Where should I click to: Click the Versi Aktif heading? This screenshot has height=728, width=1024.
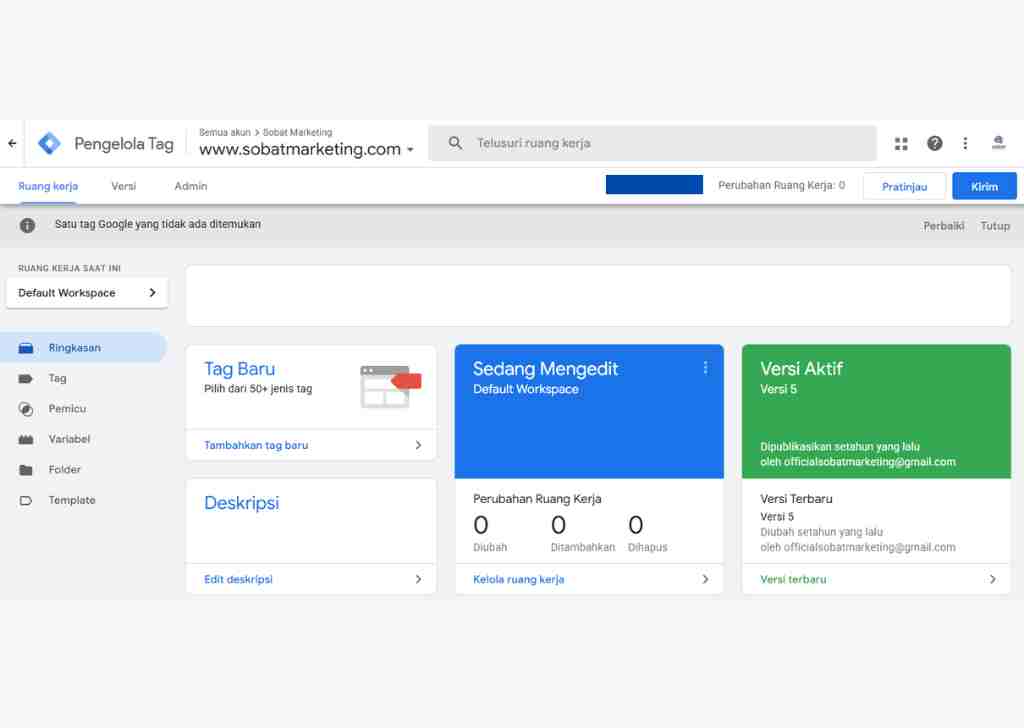coord(801,369)
